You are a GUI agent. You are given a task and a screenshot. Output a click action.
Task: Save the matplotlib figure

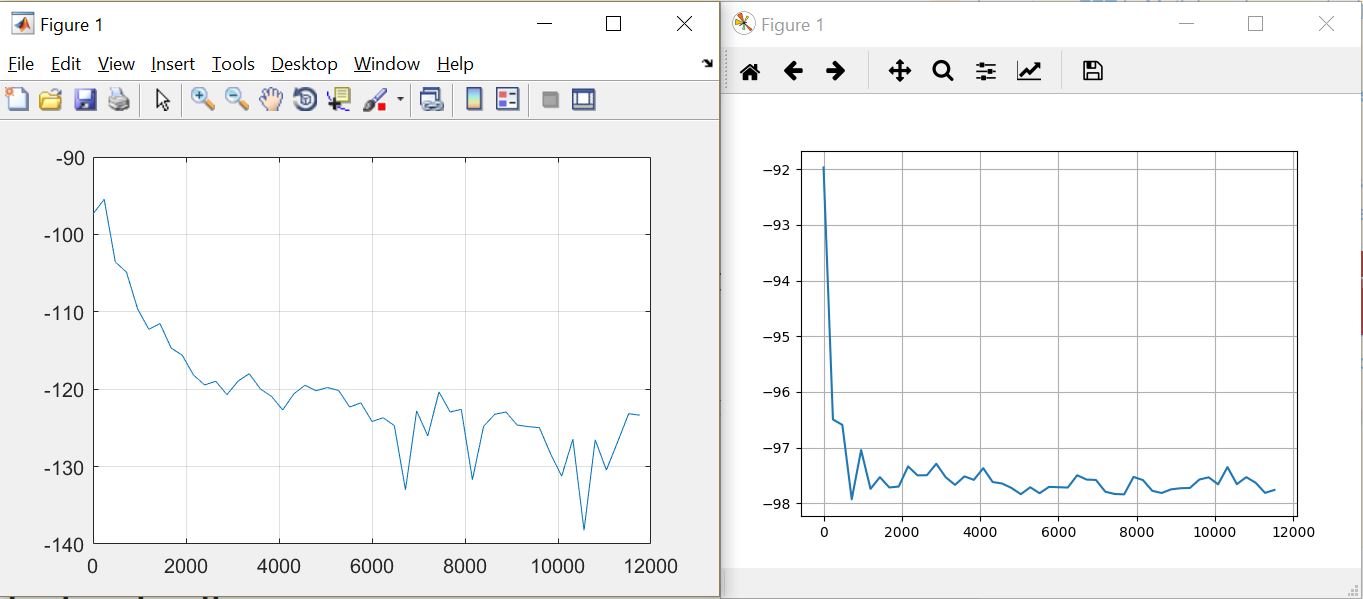[x=1093, y=71]
